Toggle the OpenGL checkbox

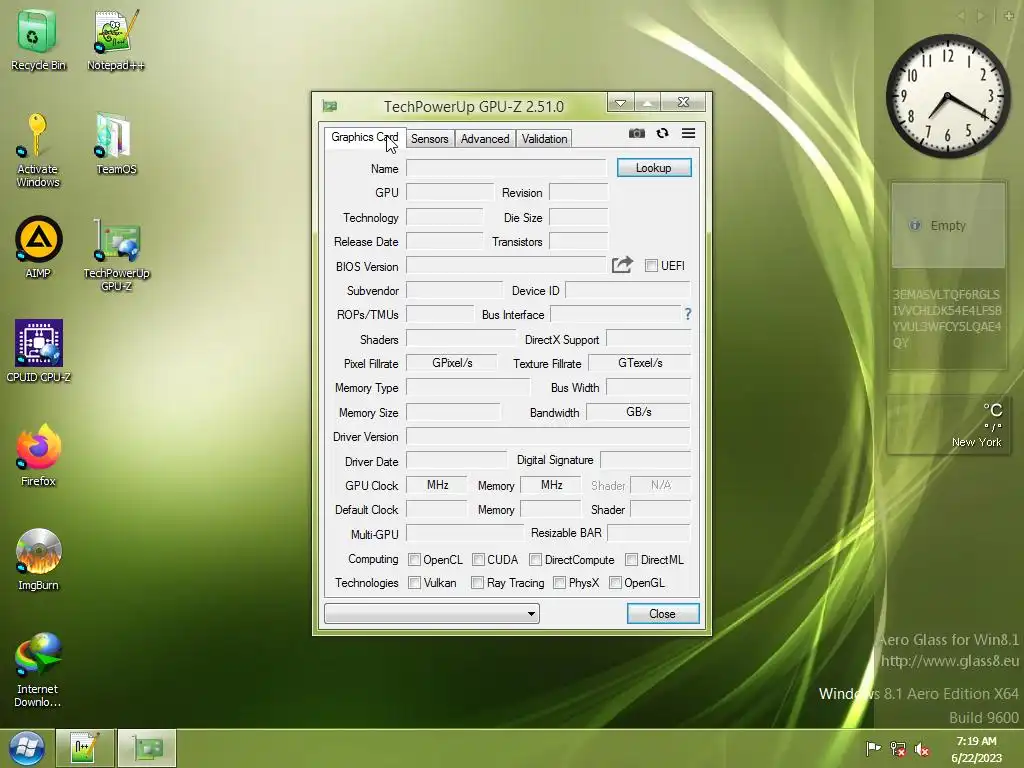[x=615, y=583]
